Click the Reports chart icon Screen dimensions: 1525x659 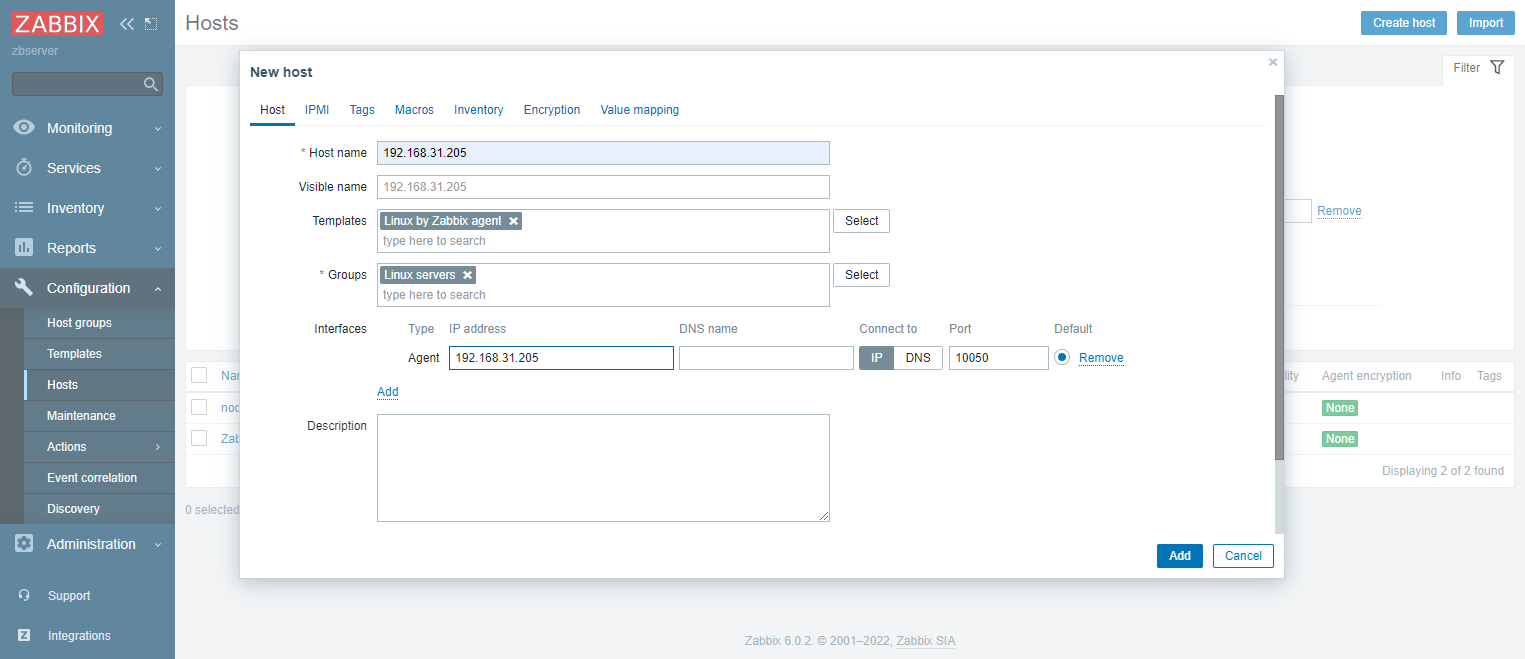click(24, 248)
